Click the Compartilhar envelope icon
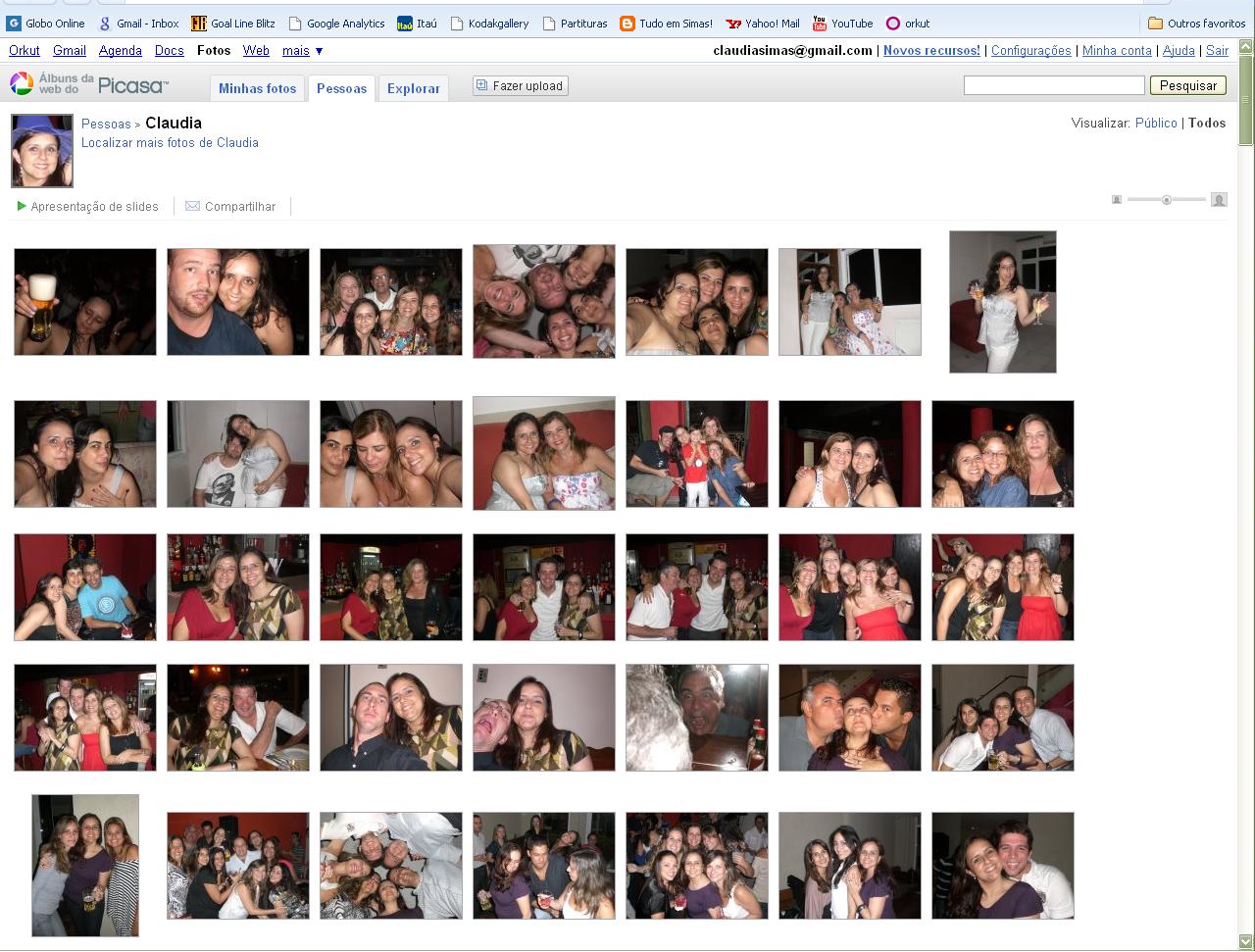Image resolution: width=1255 pixels, height=952 pixels. pyautogui.click(x=192, y=206)
